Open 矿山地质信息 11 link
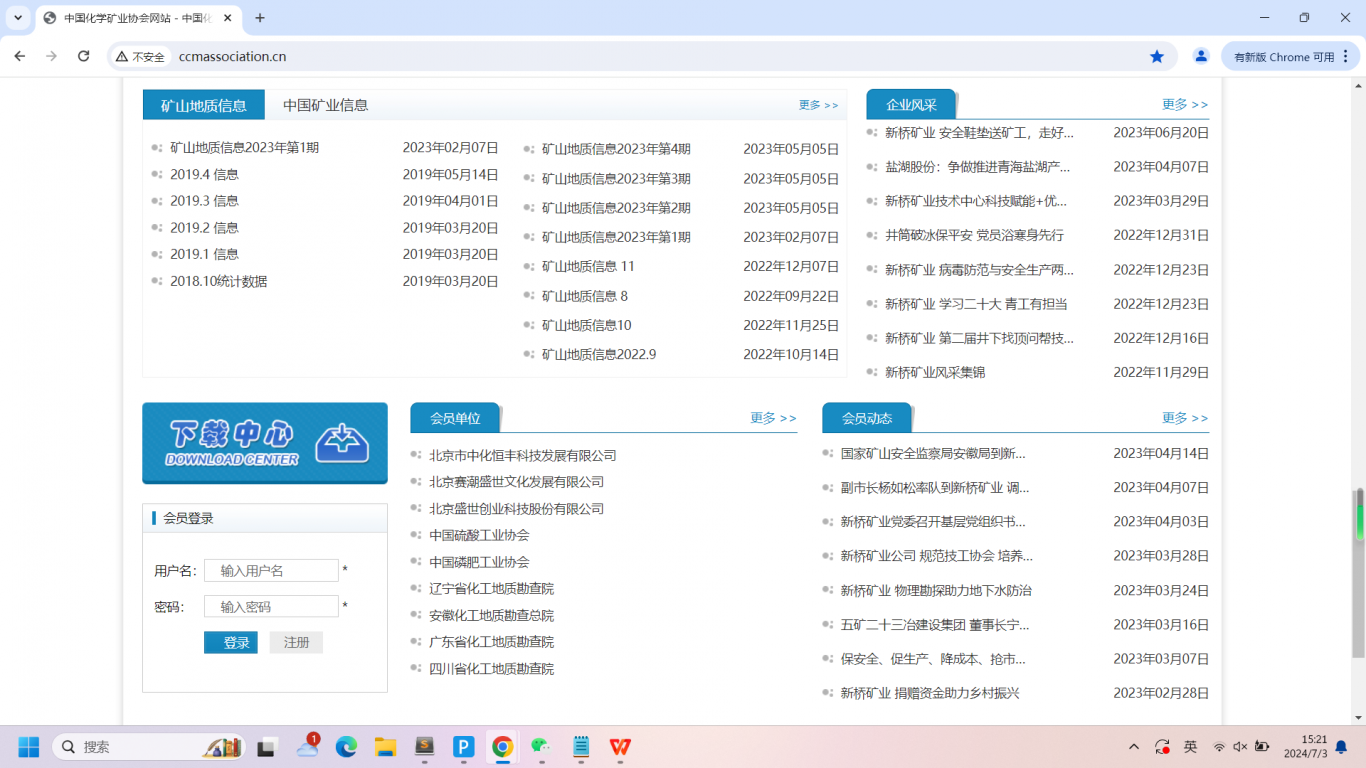 pos(588,266)
